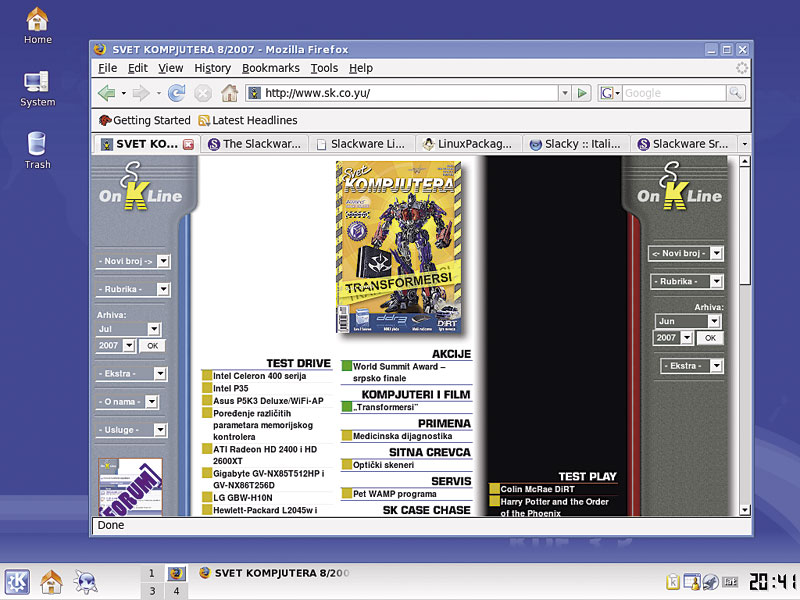Screen dimensions: 800x600
Task: Click the taskbar entry SVET KOMPJUTERA 8/2007
Action: 274,573
